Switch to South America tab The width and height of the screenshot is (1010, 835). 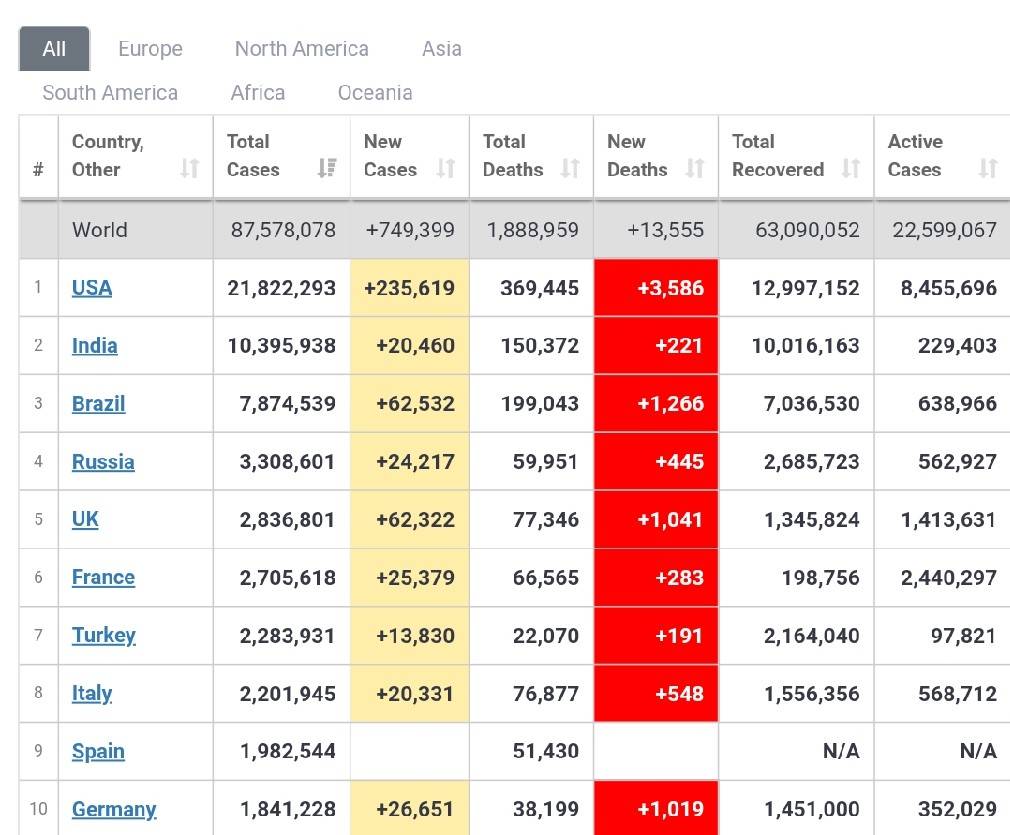[x=110, y=93]
